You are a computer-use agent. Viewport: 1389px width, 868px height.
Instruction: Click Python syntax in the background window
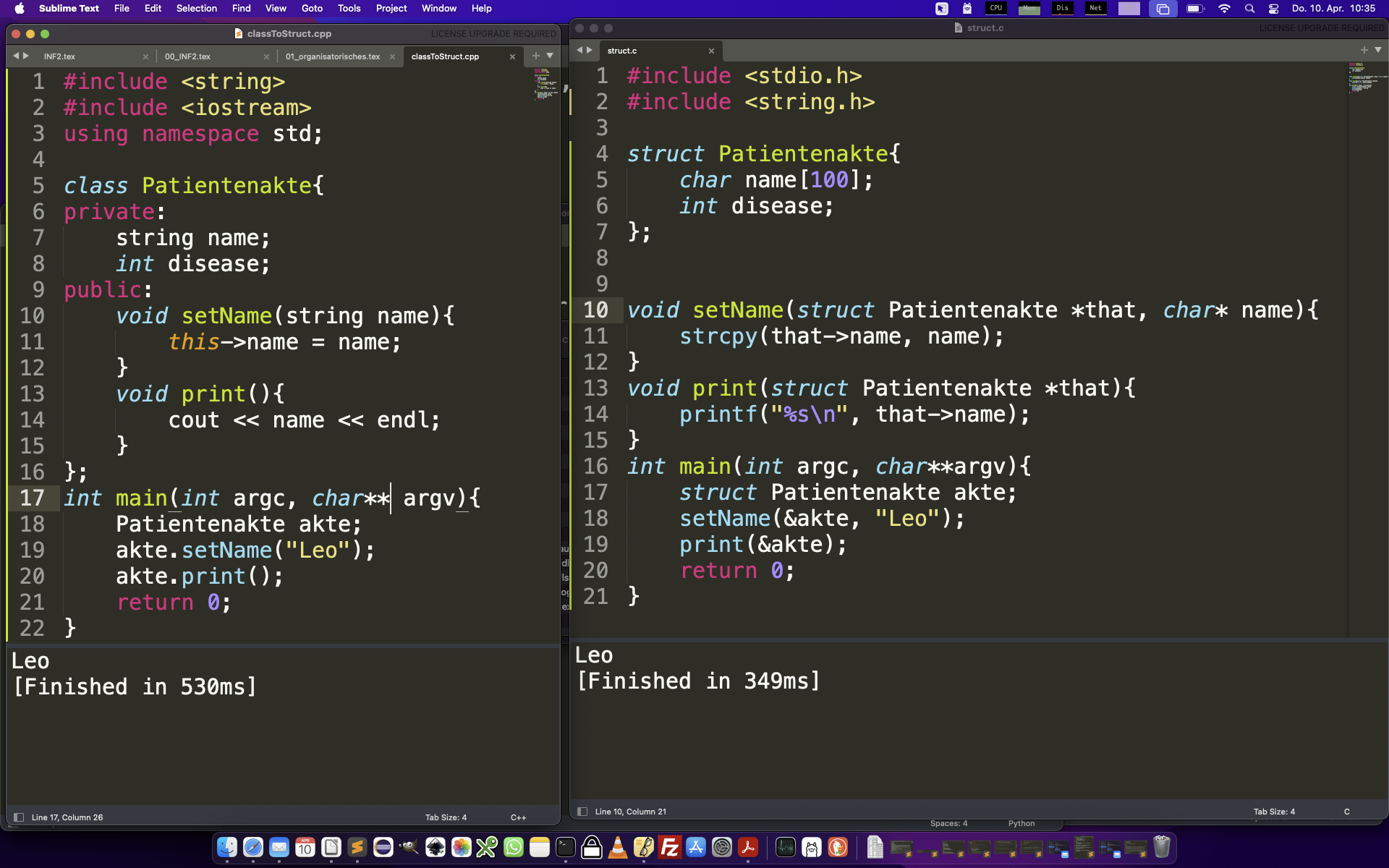point(1021,823)
